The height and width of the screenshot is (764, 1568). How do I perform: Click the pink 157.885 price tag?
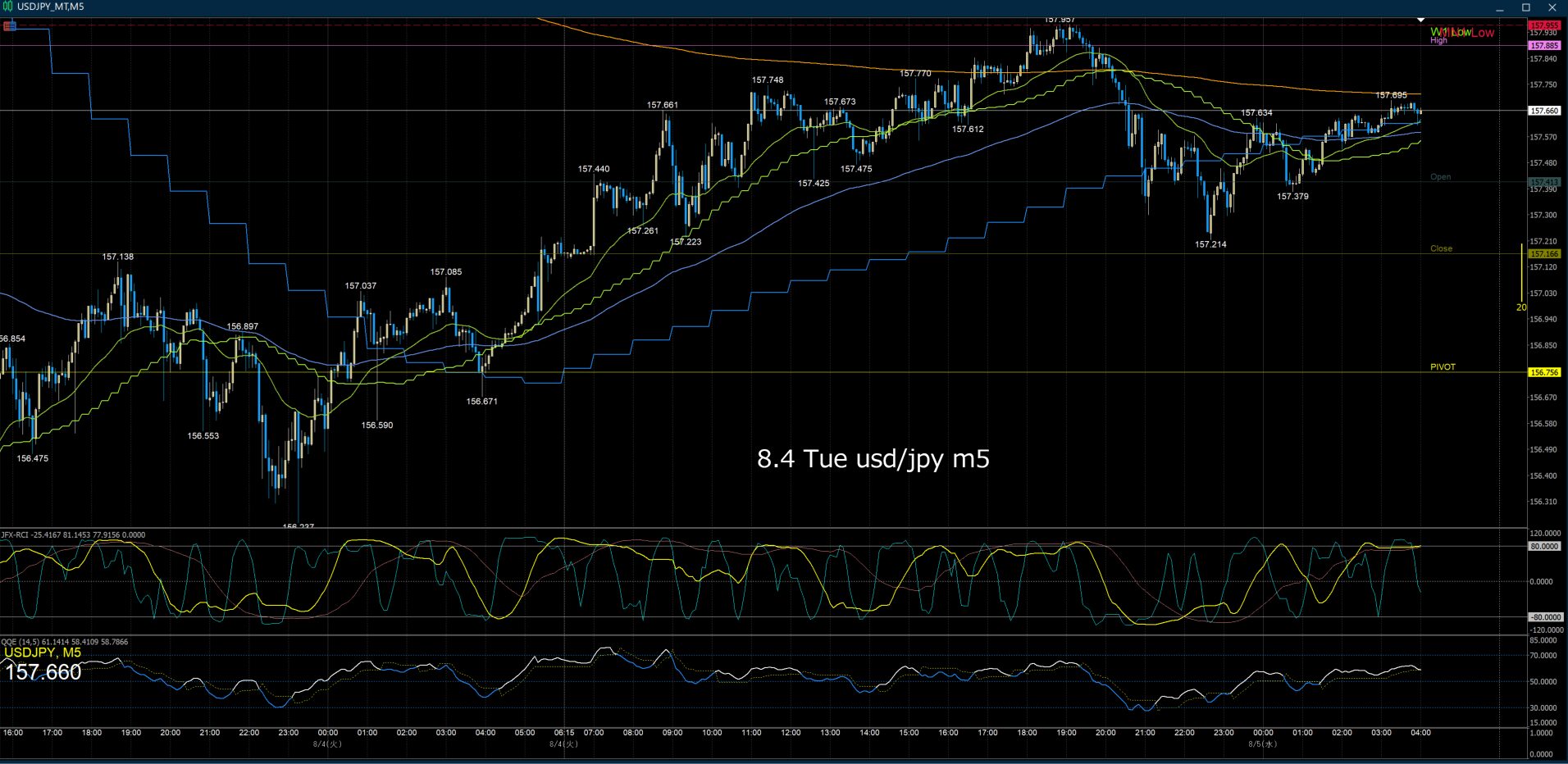(1544, 46)
